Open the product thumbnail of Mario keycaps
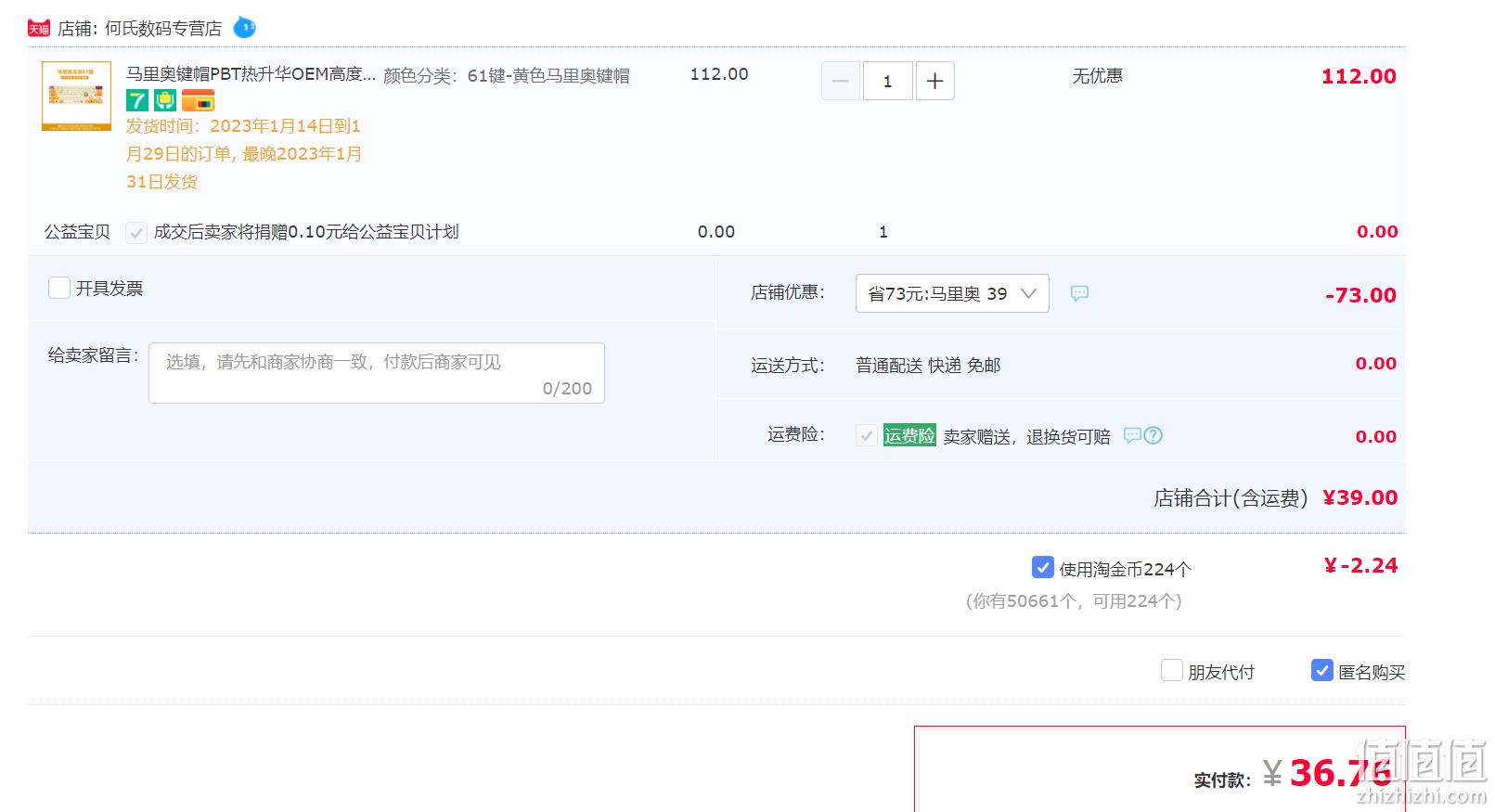This screenshot has height=812, width=1495. pos(76,96)
